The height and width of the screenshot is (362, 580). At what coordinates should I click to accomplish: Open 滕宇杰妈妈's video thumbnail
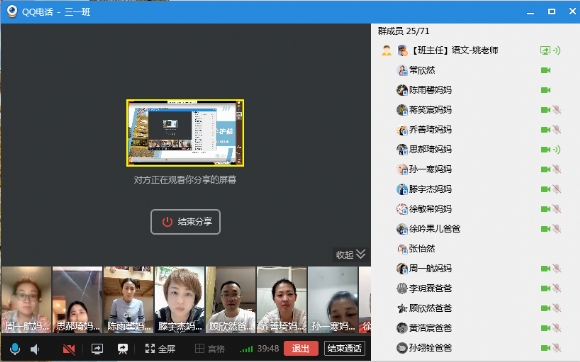179,300
